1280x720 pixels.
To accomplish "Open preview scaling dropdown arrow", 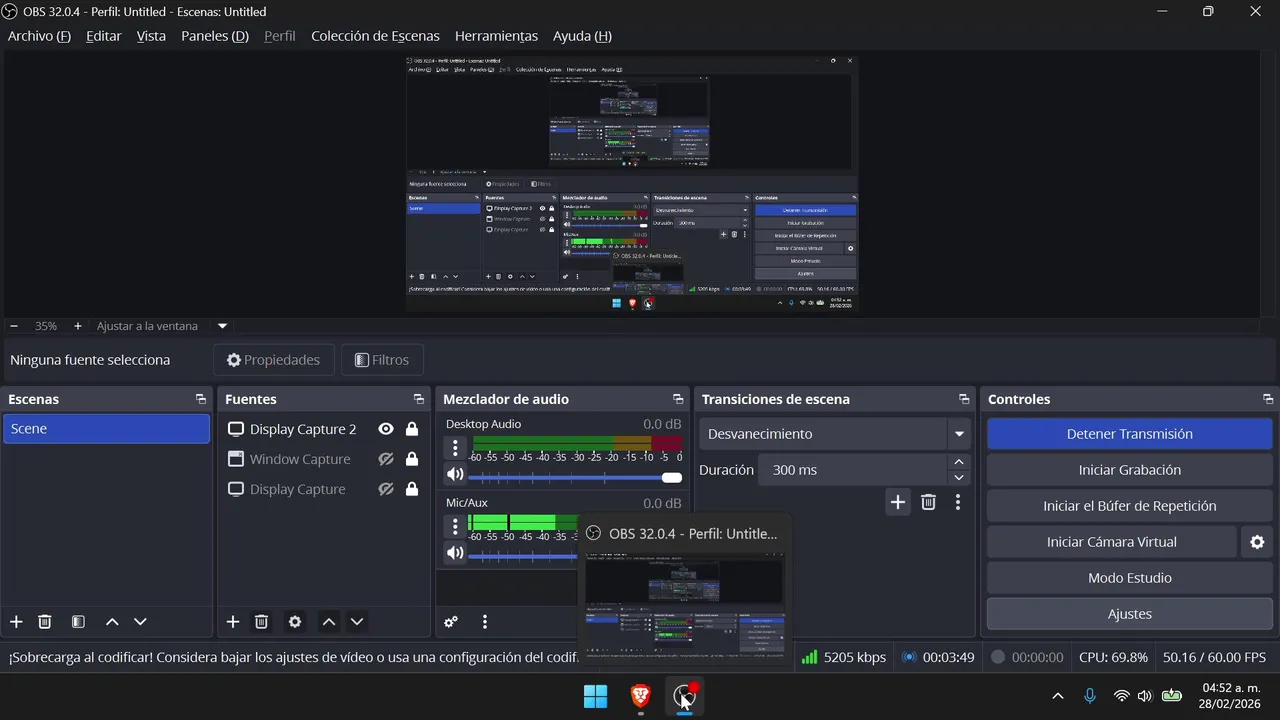I will click(223, 326).
